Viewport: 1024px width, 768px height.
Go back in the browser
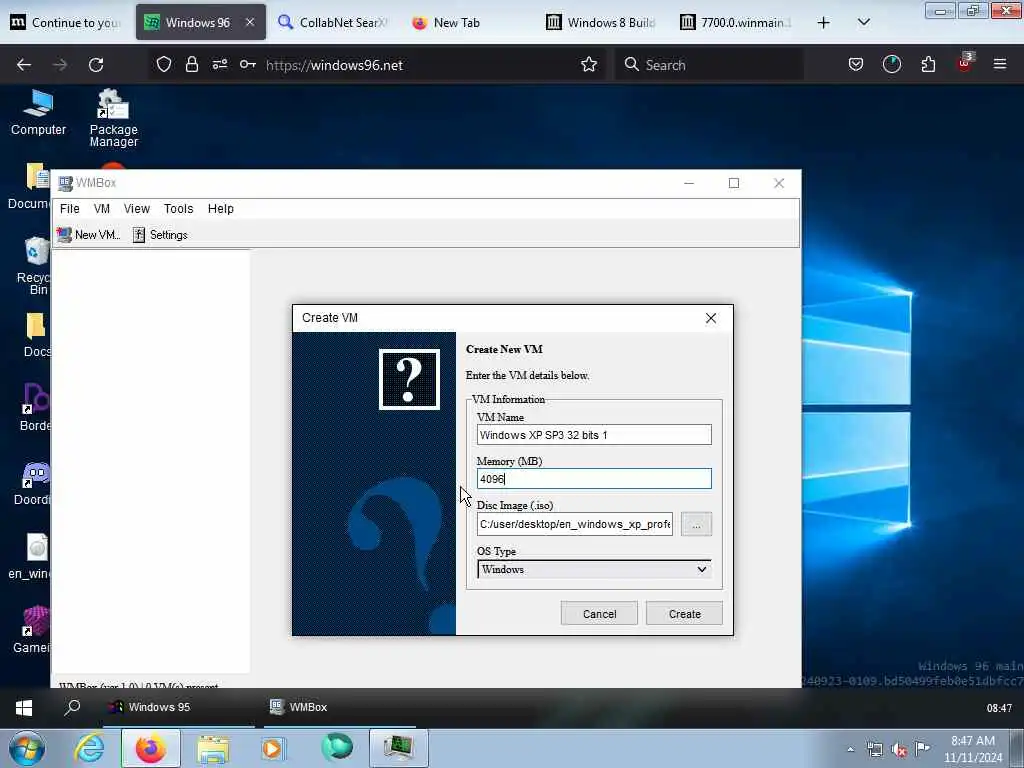click(24, 65)
